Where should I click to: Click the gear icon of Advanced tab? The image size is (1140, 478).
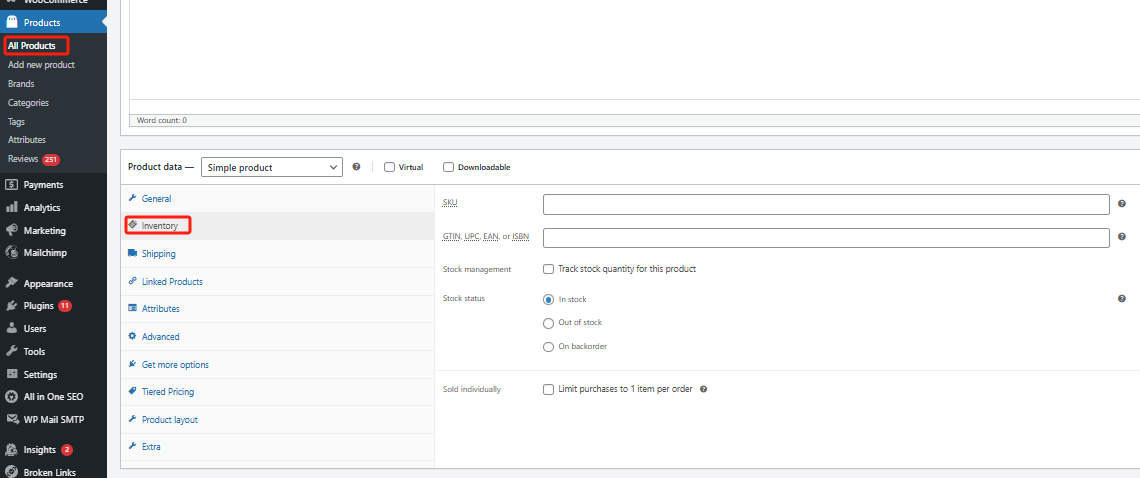click(x=132, y=336)
